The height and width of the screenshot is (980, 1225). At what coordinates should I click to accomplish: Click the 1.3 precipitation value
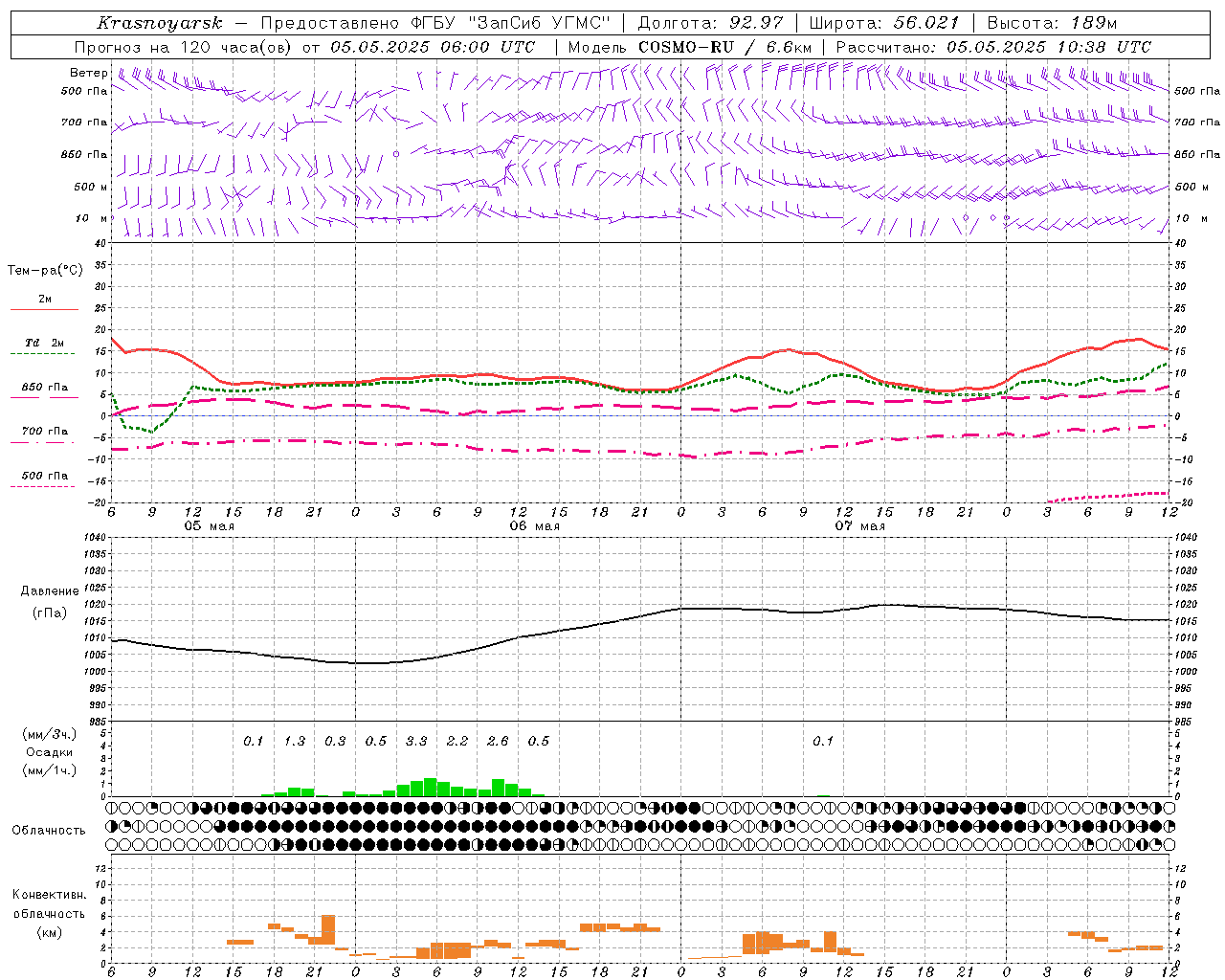[x=295, y=741]
